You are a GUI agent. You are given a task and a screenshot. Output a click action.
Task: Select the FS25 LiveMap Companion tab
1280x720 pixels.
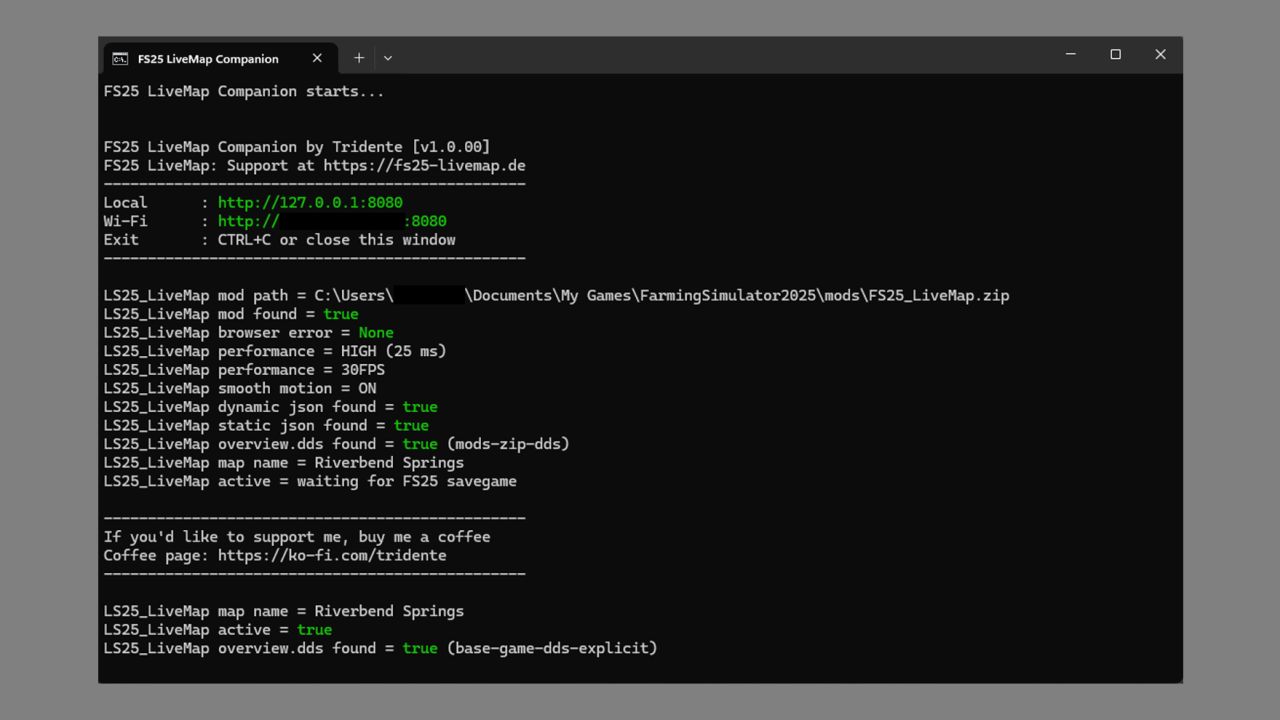[x=208, y=58]
